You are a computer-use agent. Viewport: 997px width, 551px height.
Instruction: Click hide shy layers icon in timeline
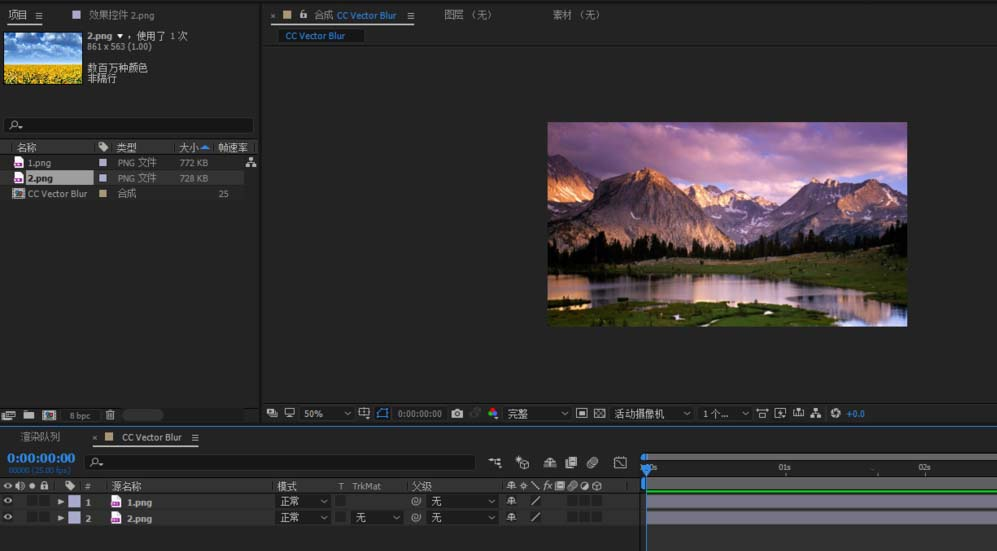pos(550,463)
